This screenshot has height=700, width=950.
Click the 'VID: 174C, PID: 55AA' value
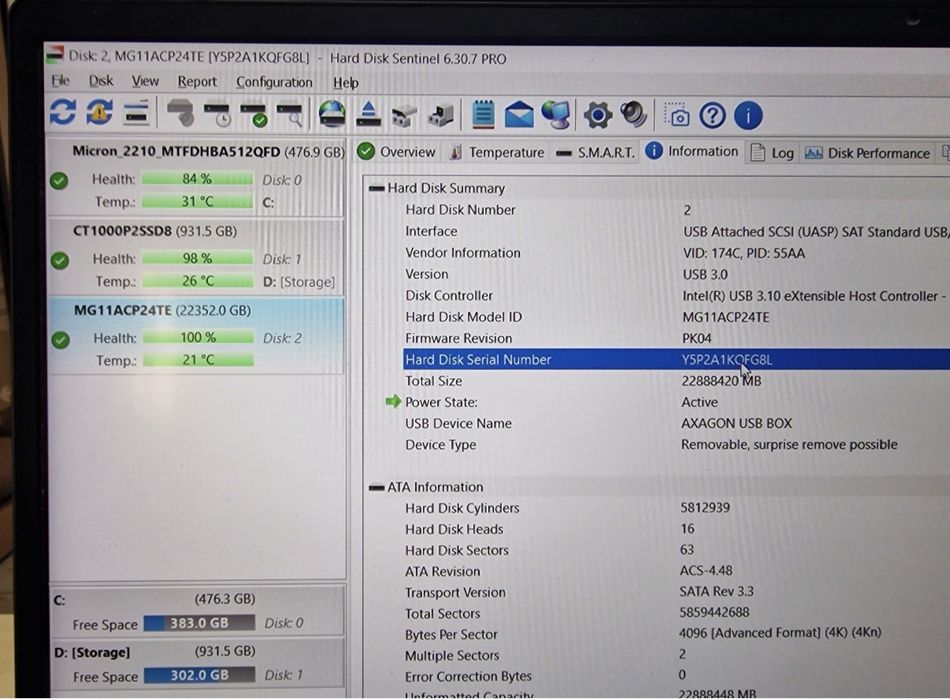pos(744,253)
